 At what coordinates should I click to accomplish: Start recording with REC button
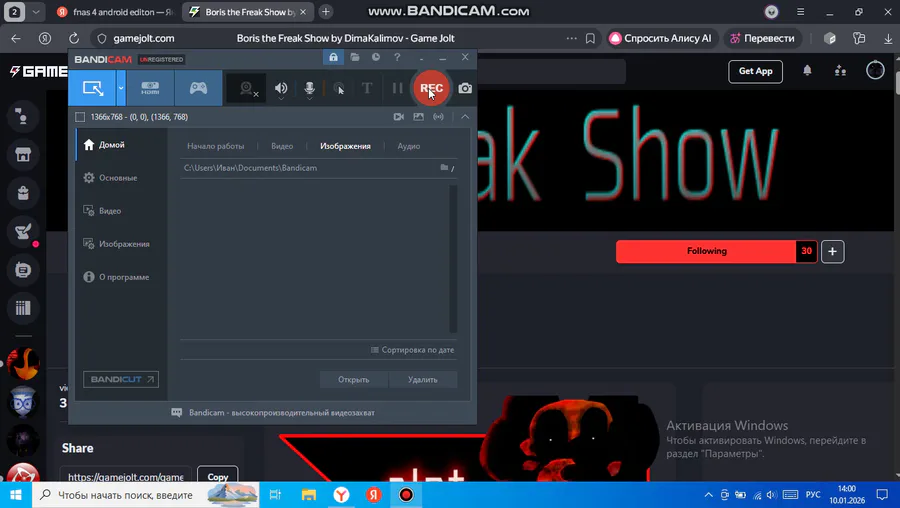431,88
